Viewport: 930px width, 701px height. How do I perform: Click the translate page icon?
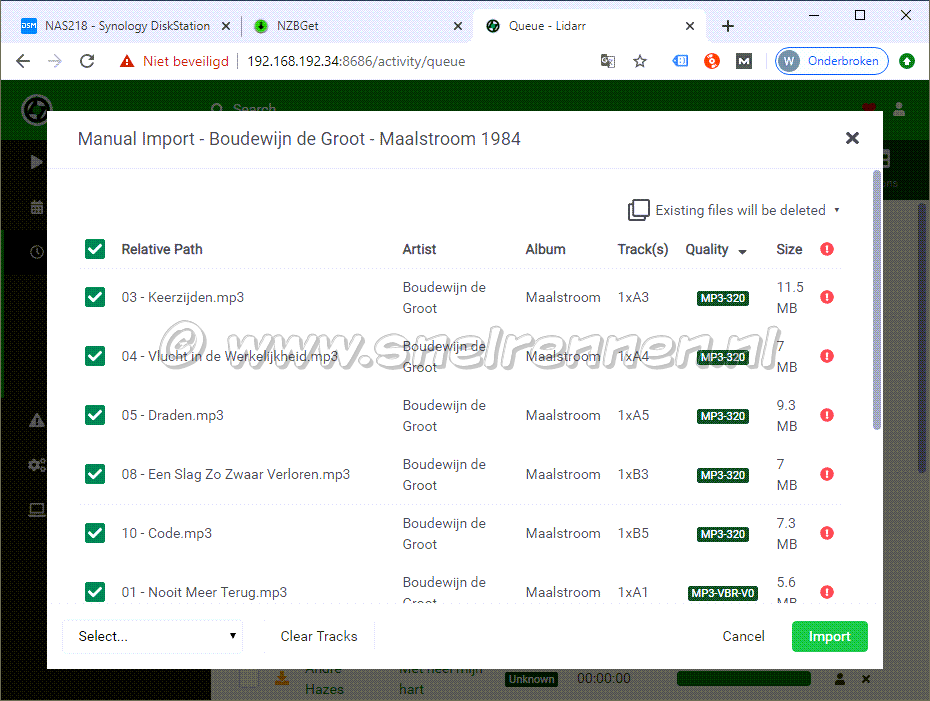point(607,61)
